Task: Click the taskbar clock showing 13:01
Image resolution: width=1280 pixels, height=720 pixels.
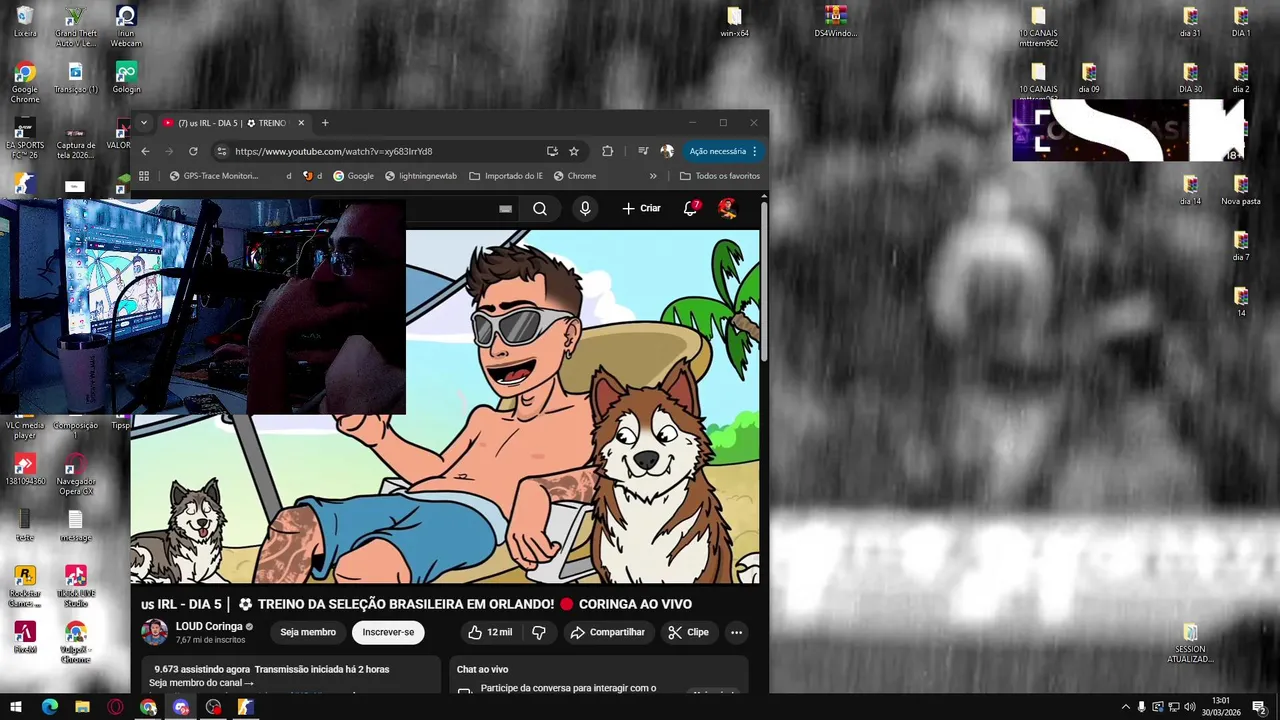Action: [x=1220, y=707]
